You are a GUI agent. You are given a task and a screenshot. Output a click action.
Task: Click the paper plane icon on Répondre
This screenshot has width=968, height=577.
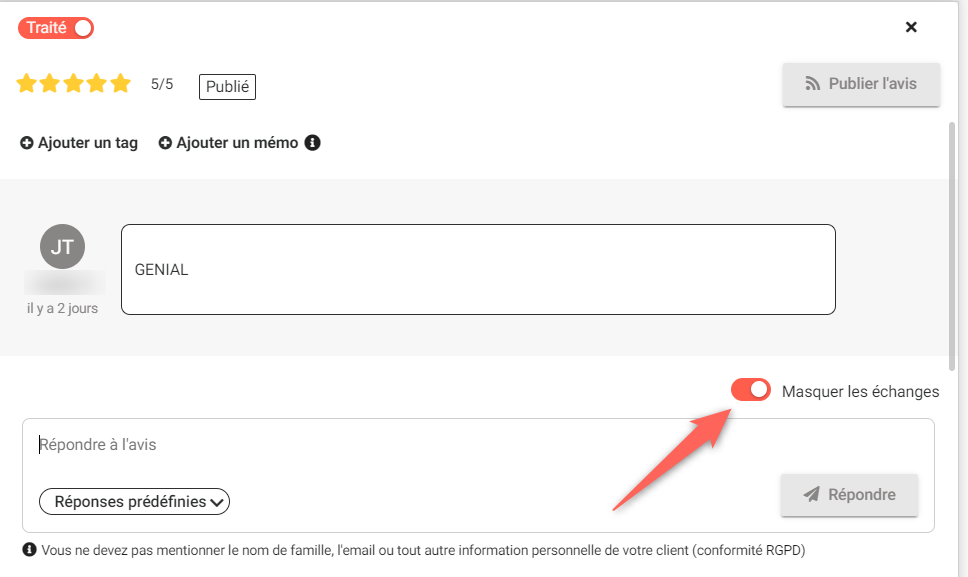coord(811,494)
